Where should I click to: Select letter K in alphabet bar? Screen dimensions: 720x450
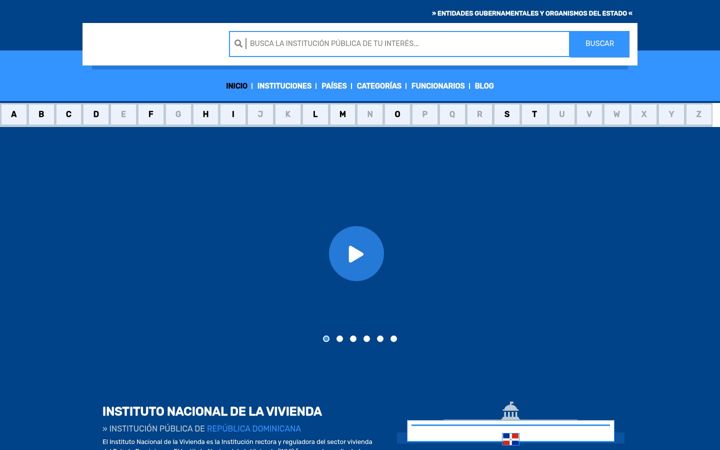[x=287, y=114]
